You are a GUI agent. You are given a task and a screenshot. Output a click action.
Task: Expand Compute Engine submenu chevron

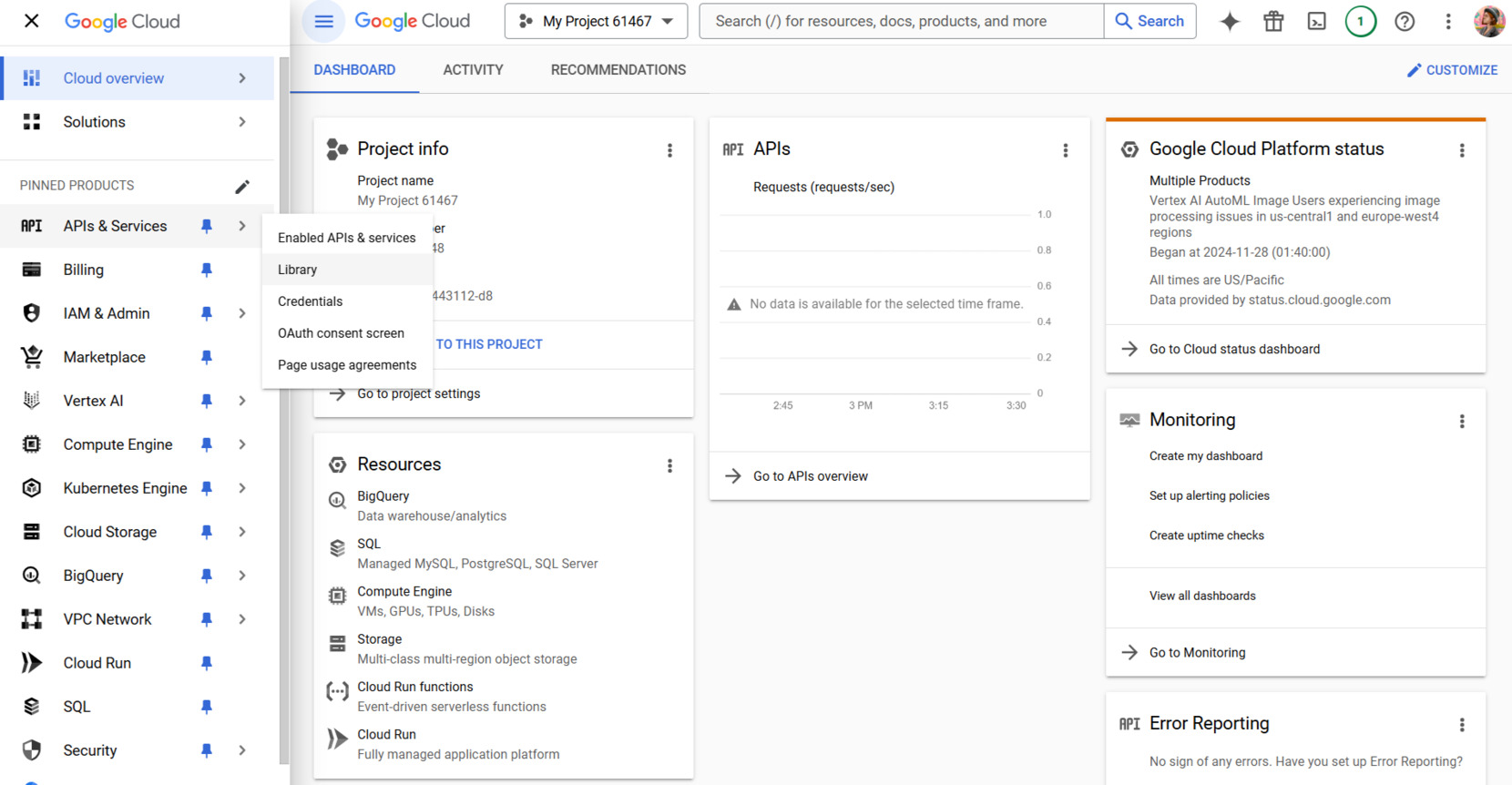pos(242,444)
